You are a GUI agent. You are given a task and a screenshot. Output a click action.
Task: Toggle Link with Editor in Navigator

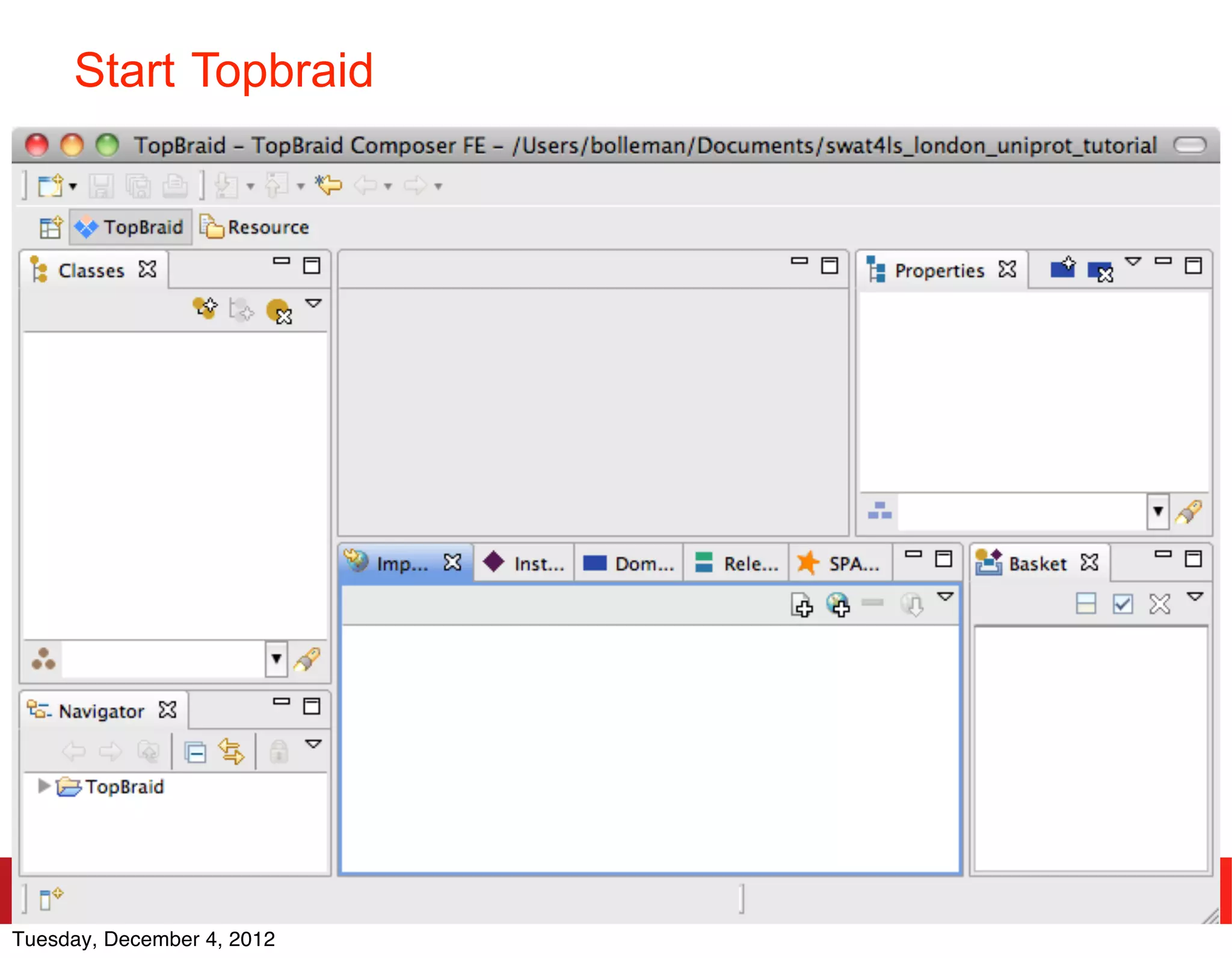[x=232, y=752]
